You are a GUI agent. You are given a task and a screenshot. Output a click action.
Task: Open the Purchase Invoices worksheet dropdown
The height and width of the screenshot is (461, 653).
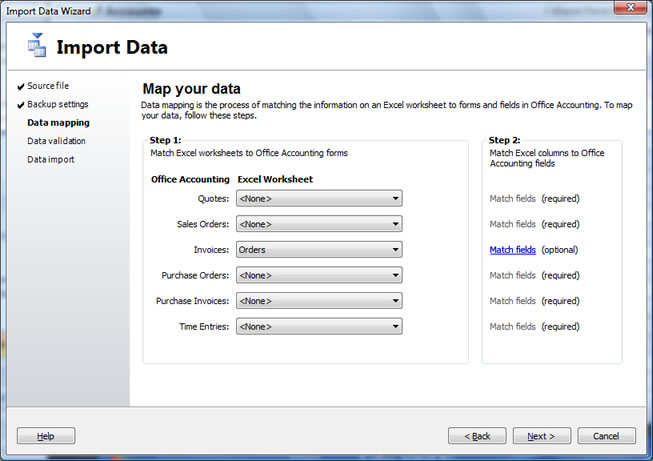[x=319, y=301]
